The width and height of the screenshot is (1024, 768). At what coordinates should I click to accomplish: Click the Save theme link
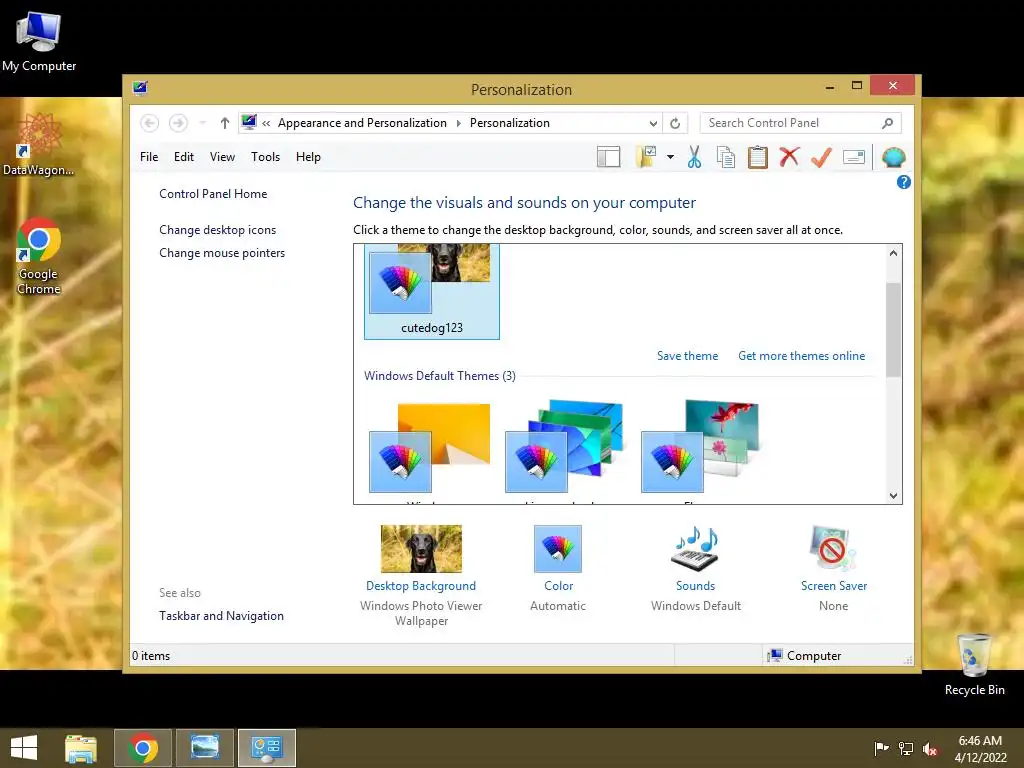tap(687, 356)
